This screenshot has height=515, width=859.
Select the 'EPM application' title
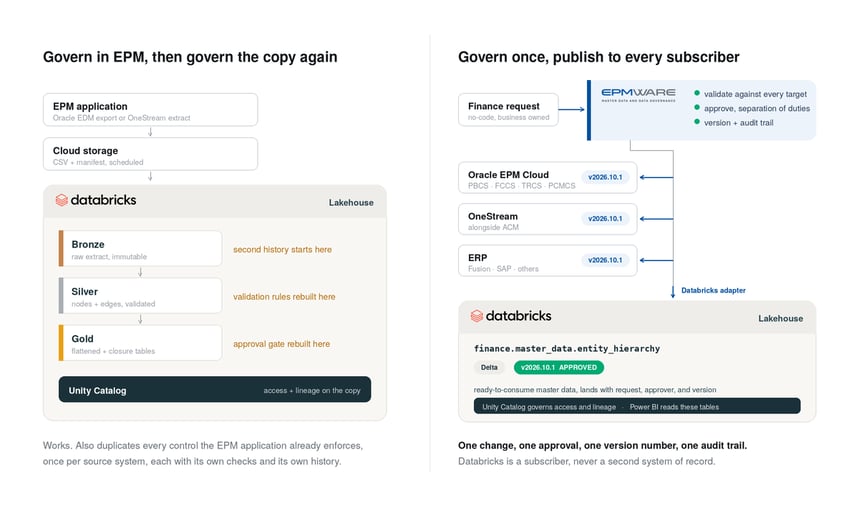click(x=90, y=106)
